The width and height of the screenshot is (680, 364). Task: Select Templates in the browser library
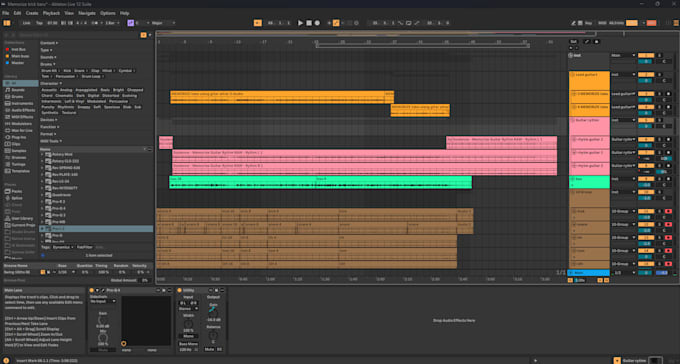tap(21, 171)
